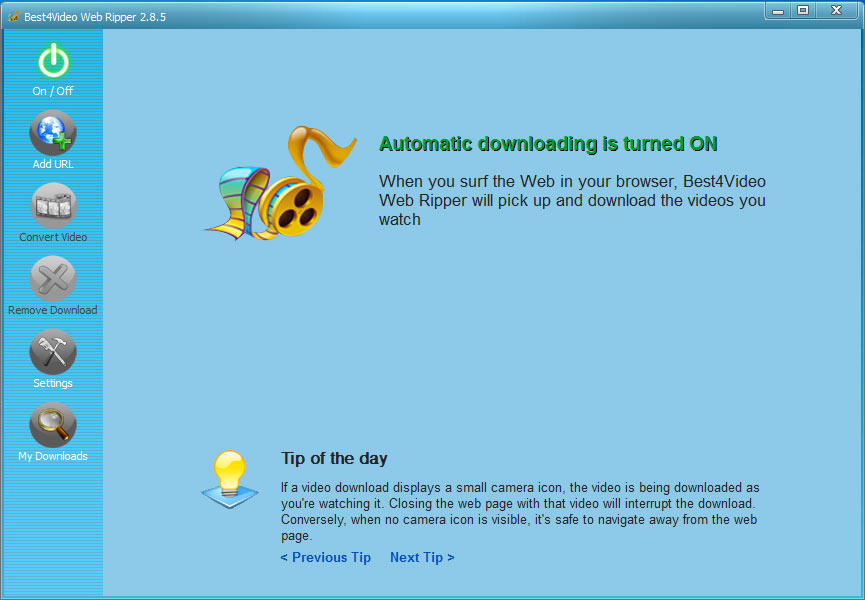Click the film reel music logo image
Viewport: 865px width, 600px height.
click(x=281, y=183)
